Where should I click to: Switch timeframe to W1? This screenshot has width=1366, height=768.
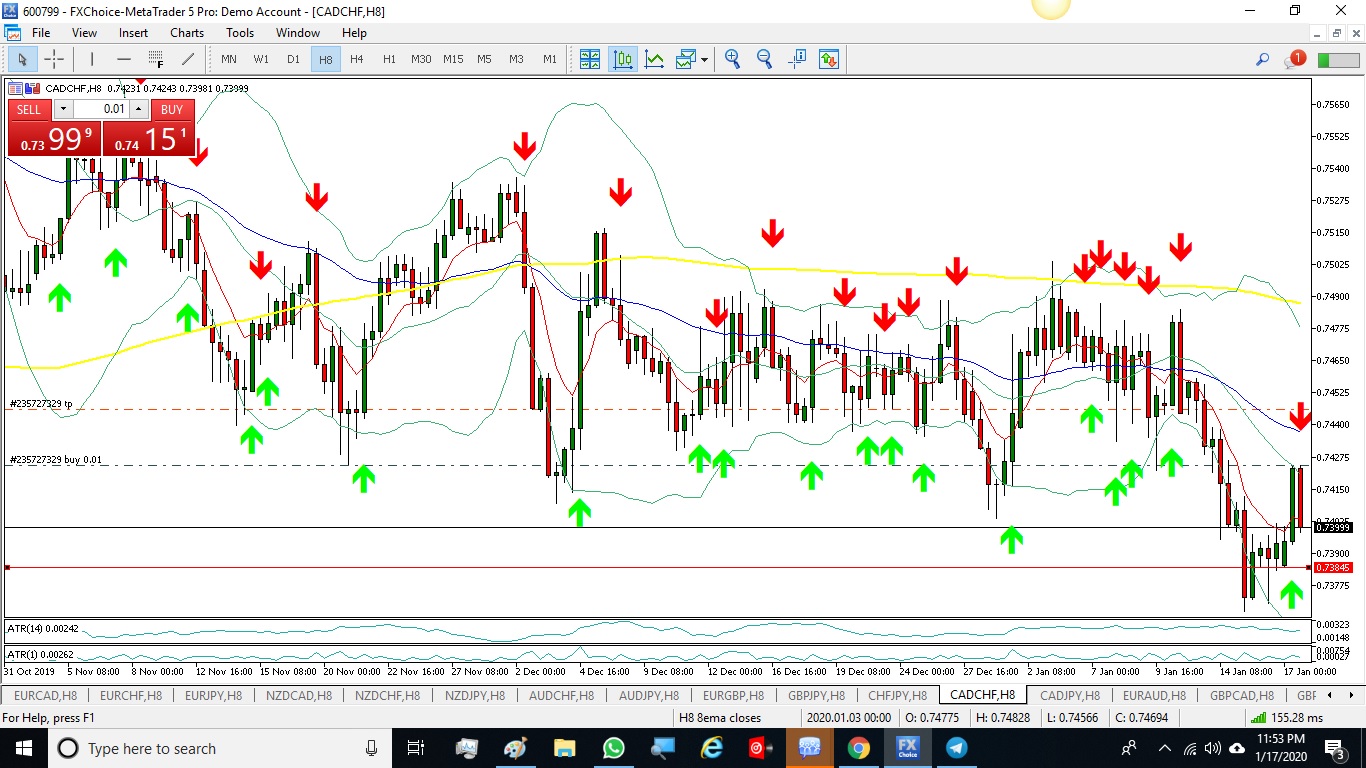261,59
